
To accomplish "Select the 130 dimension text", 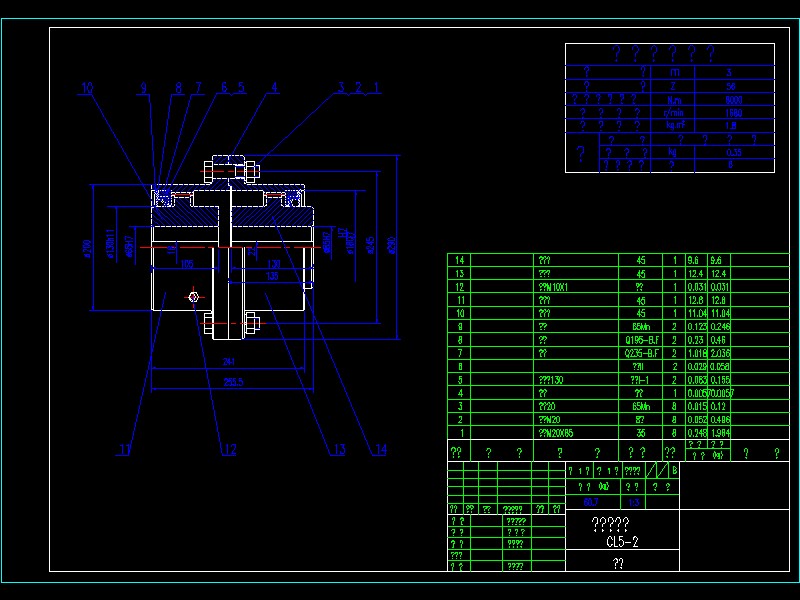I will click(273, 264).
